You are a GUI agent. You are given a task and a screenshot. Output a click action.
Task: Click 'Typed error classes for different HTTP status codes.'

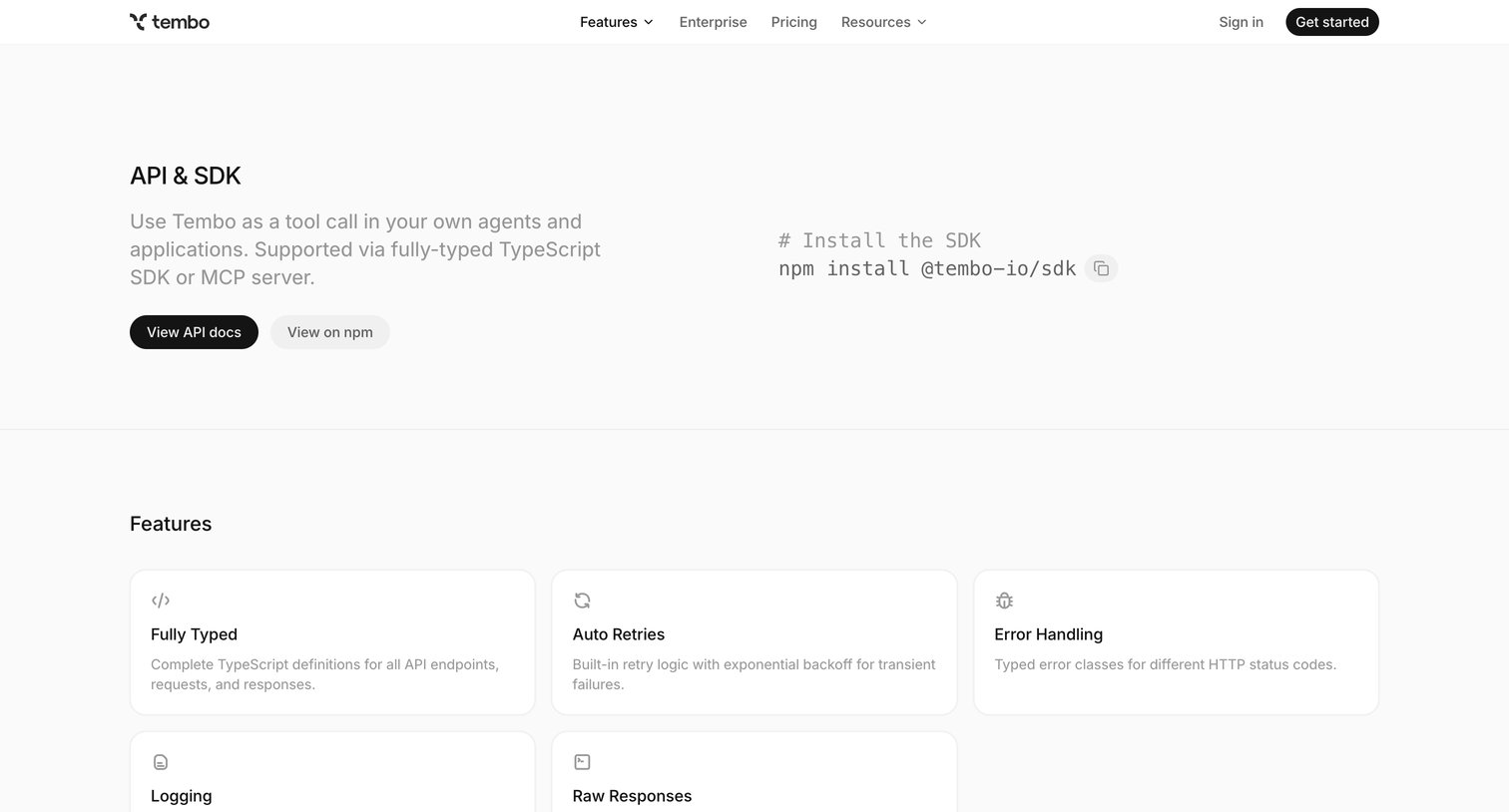tap(1165, 664)
